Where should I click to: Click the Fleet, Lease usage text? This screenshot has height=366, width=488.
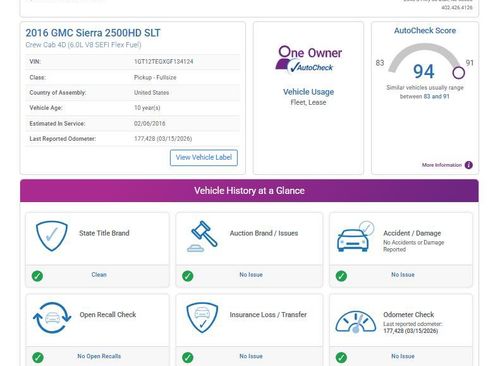(x=308, y=103)
